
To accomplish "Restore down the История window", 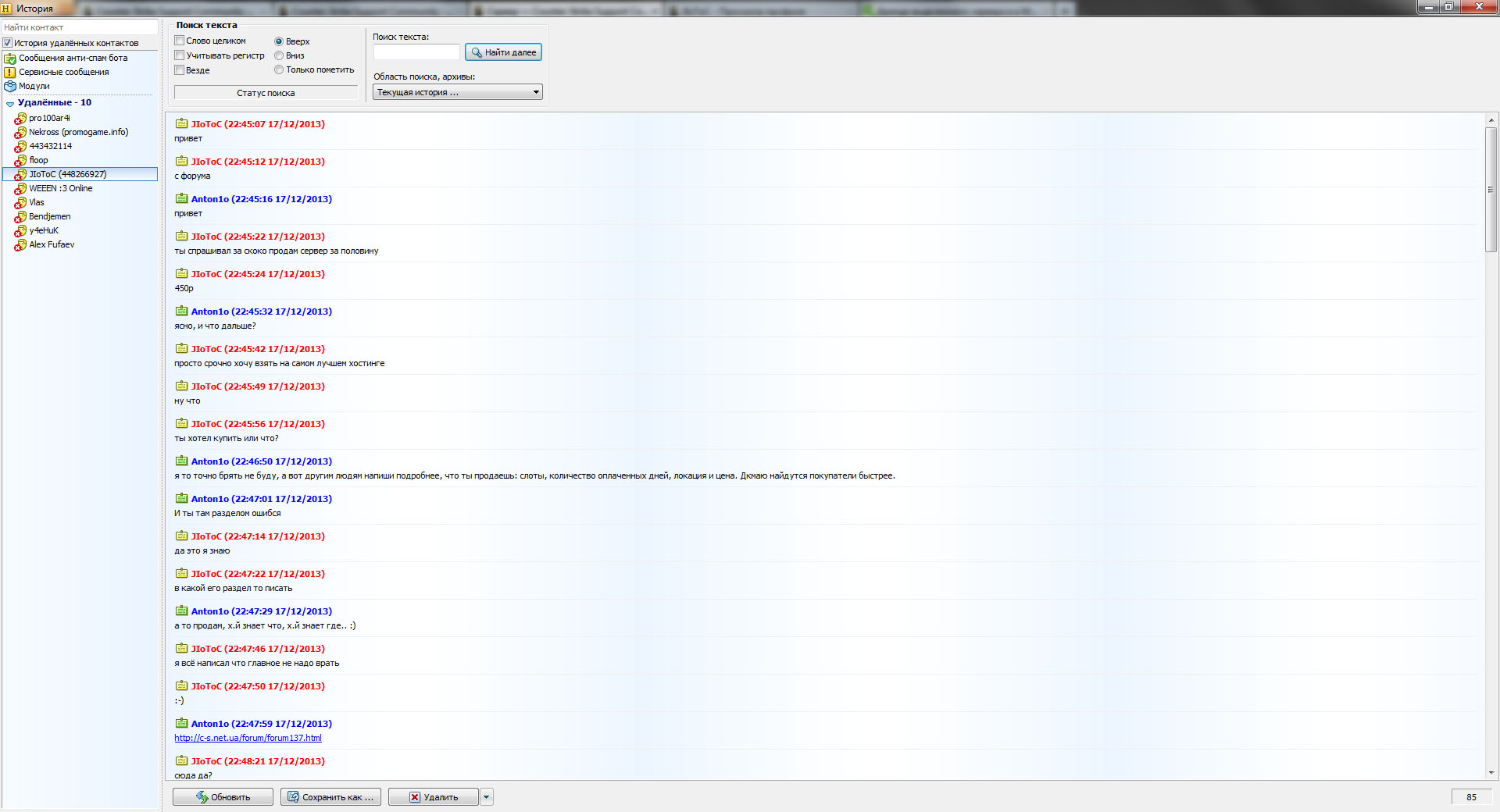I will 1449,7.
